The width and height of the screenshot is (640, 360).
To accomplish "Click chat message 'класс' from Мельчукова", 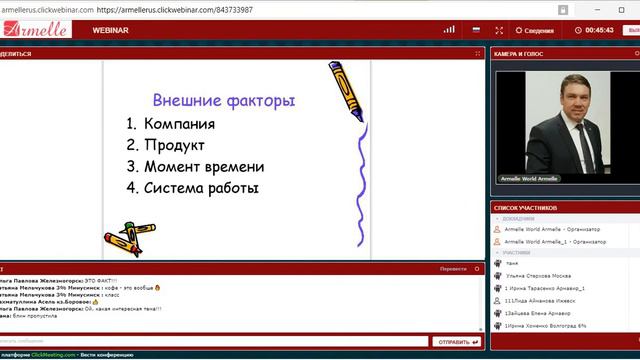I will [112, 295].
